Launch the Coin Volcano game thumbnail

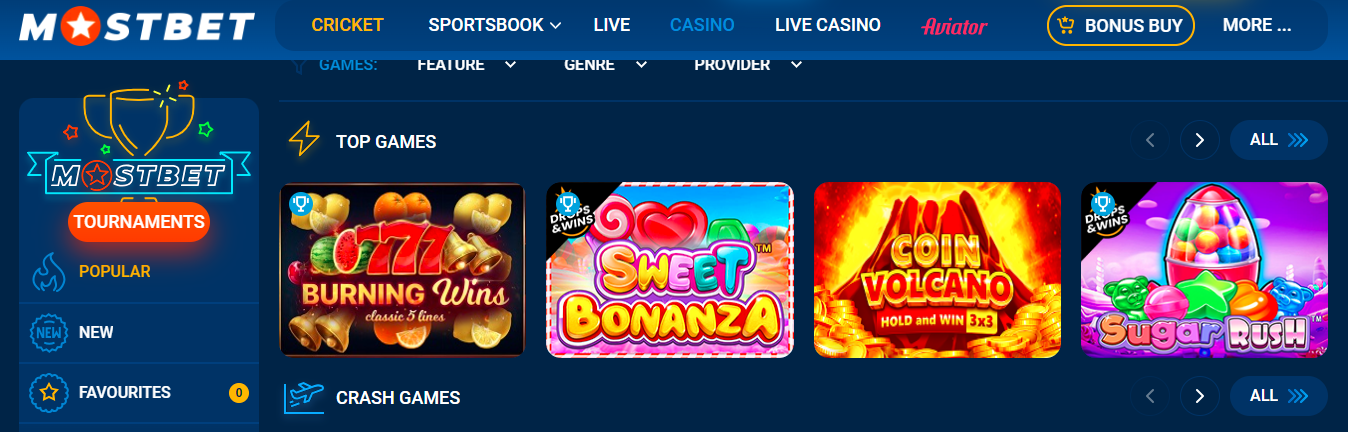937,270
